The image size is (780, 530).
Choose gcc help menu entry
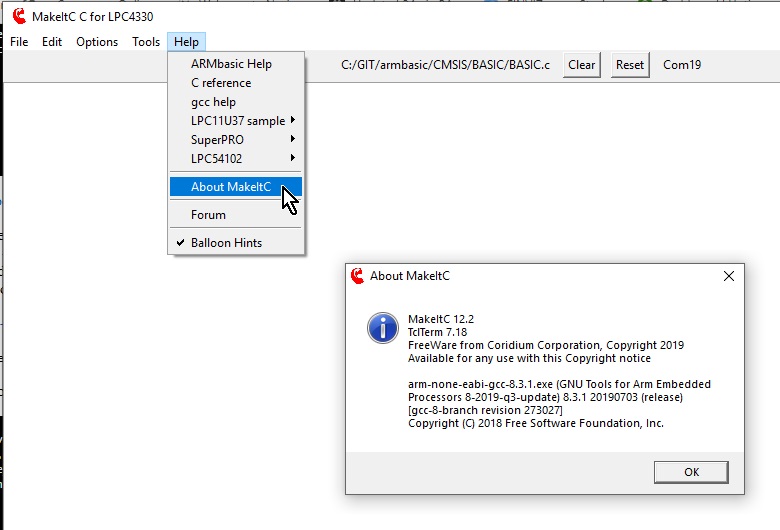click(x=213, y=102)
